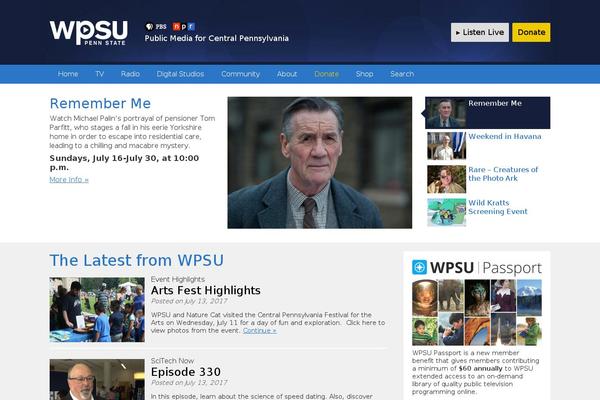Start the Listen Live stream
The image size is (600, 400).
point(479,33)
